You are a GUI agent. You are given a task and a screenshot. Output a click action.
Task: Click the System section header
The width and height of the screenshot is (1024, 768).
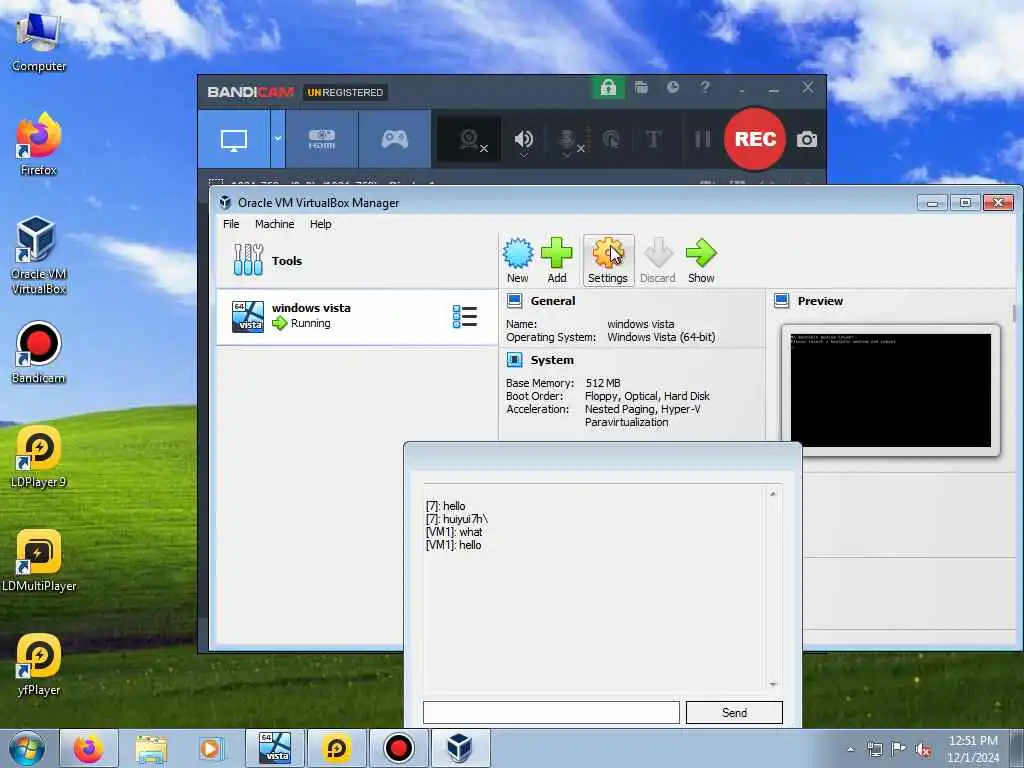552,360
